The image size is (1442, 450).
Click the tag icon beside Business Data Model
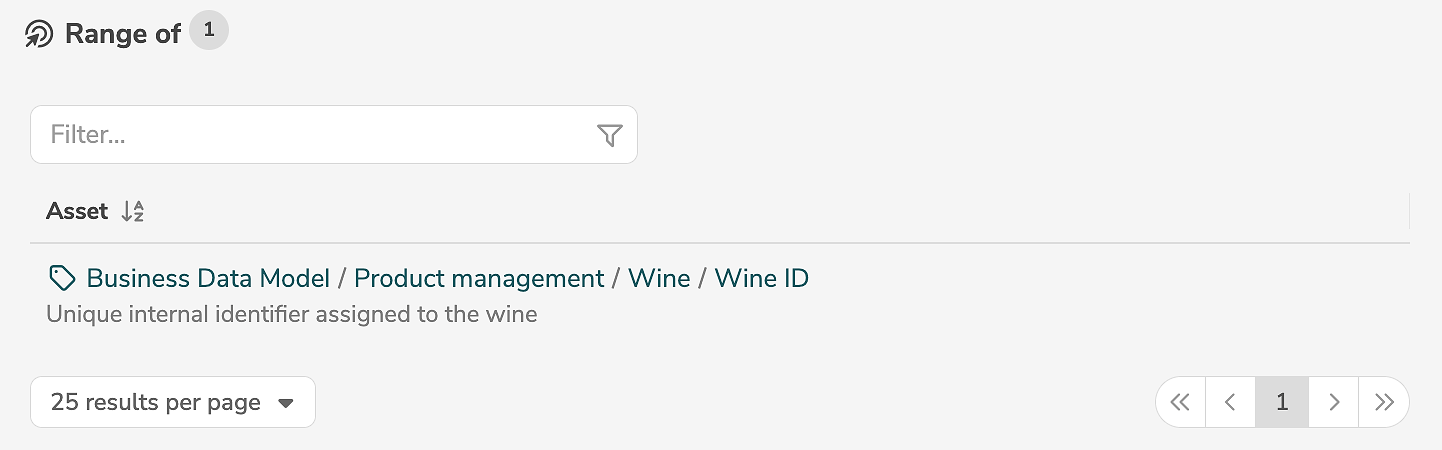pos(62,278)
